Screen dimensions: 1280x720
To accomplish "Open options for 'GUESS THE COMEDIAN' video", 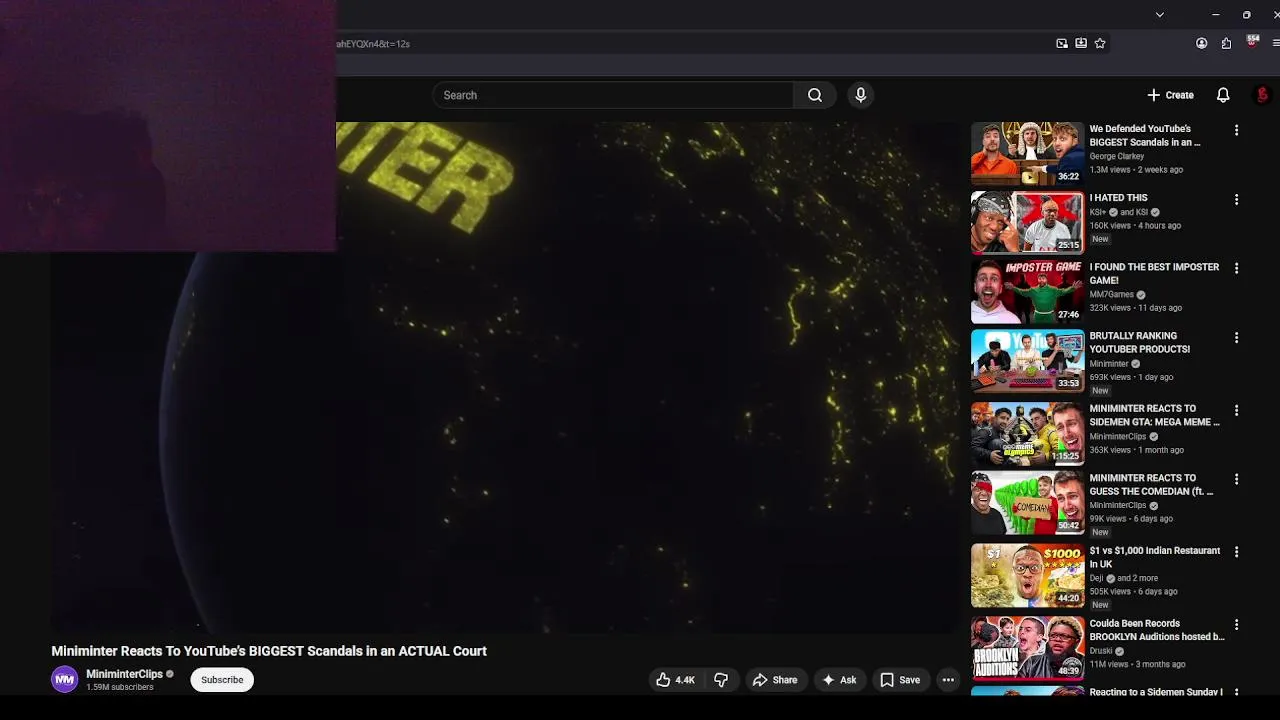I will point(1236,479).
